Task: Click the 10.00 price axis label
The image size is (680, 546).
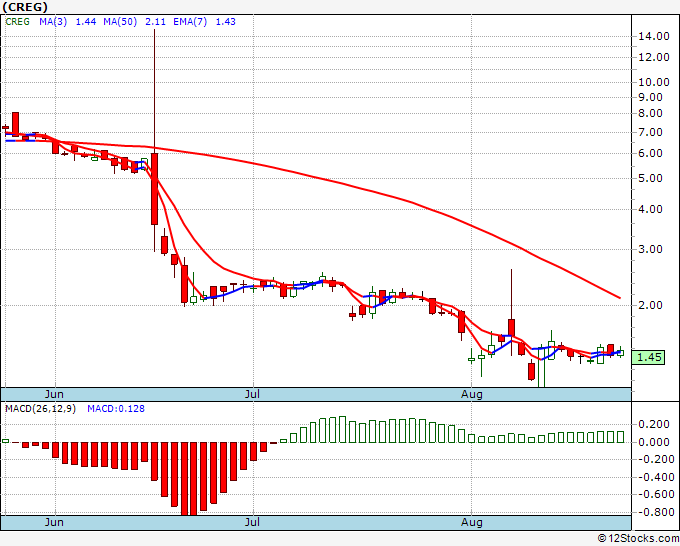Action: click(654, 82)
